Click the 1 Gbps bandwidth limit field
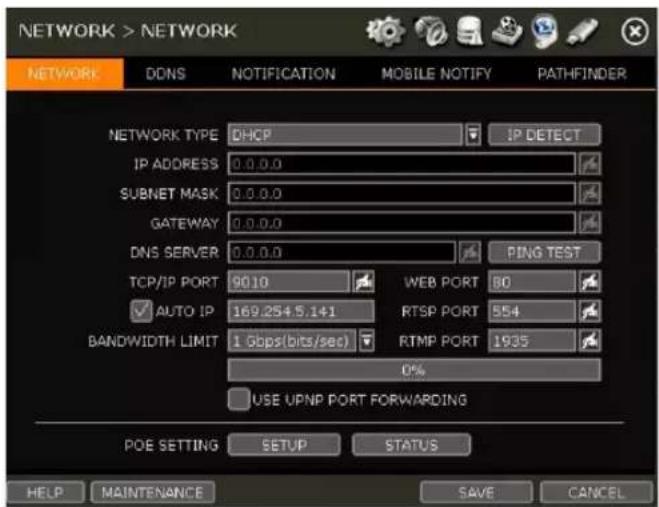Screen dimensions: 659x507 point(292,341)
